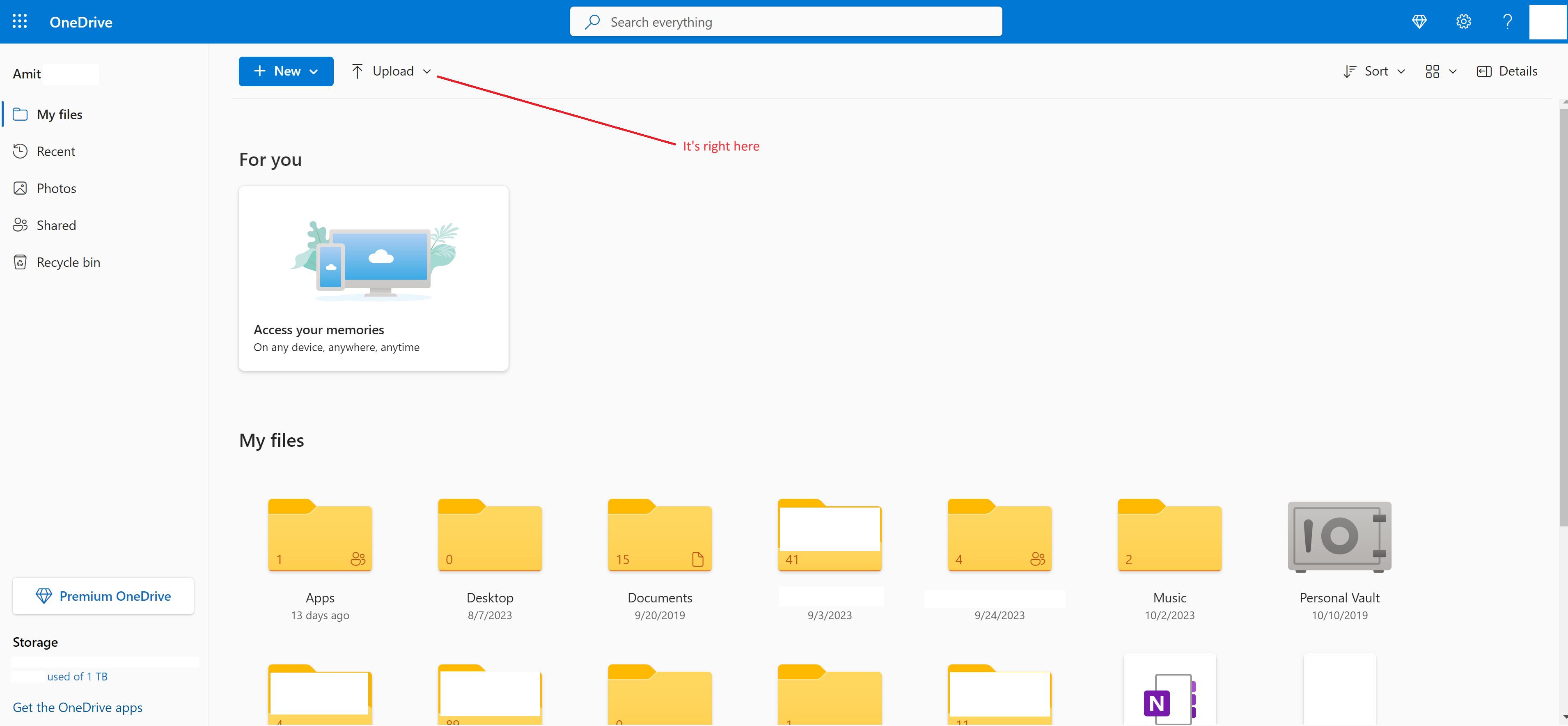
Task: Click the Details button label
Action: pos(1518,71)
